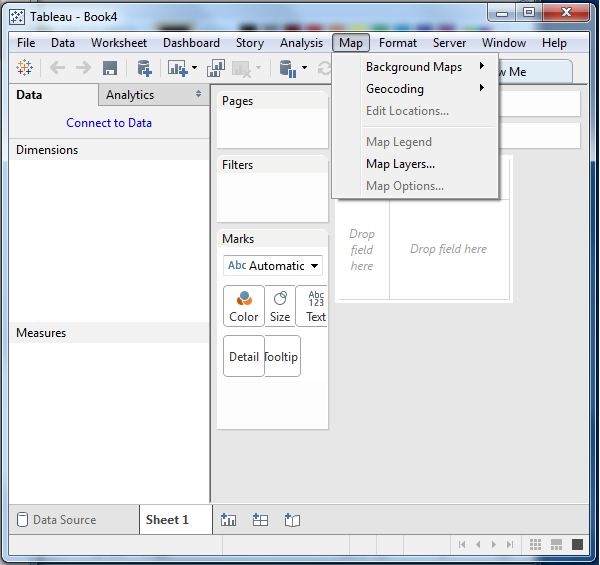The width and height of the screenshot is (600, 565).
Task: Show sheet tabs view icon
Action: point(577,544)
